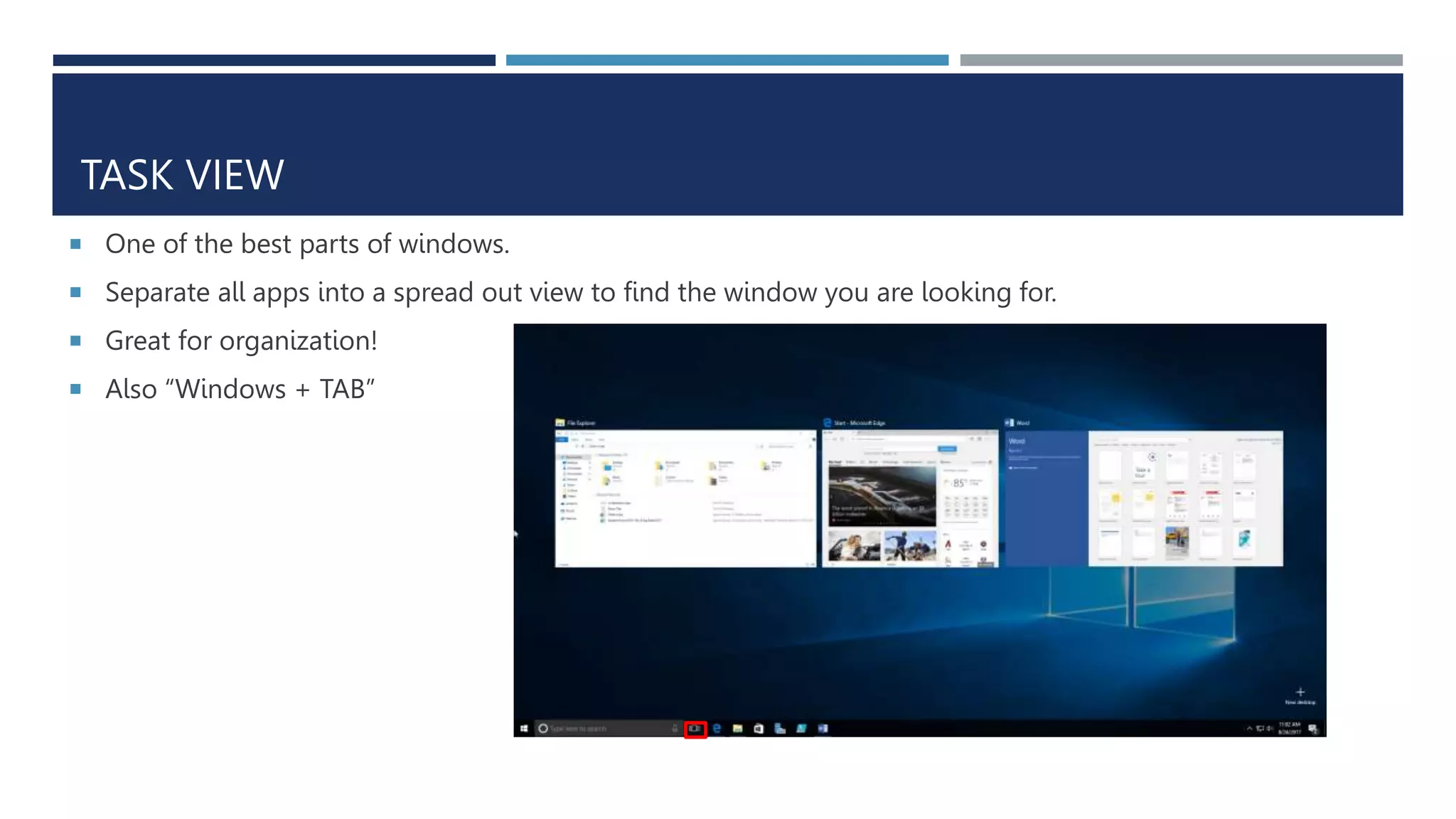Click inside the 'Type here to search' field
The width and height of the screenshot is (1456, 819).
[608, 728]
